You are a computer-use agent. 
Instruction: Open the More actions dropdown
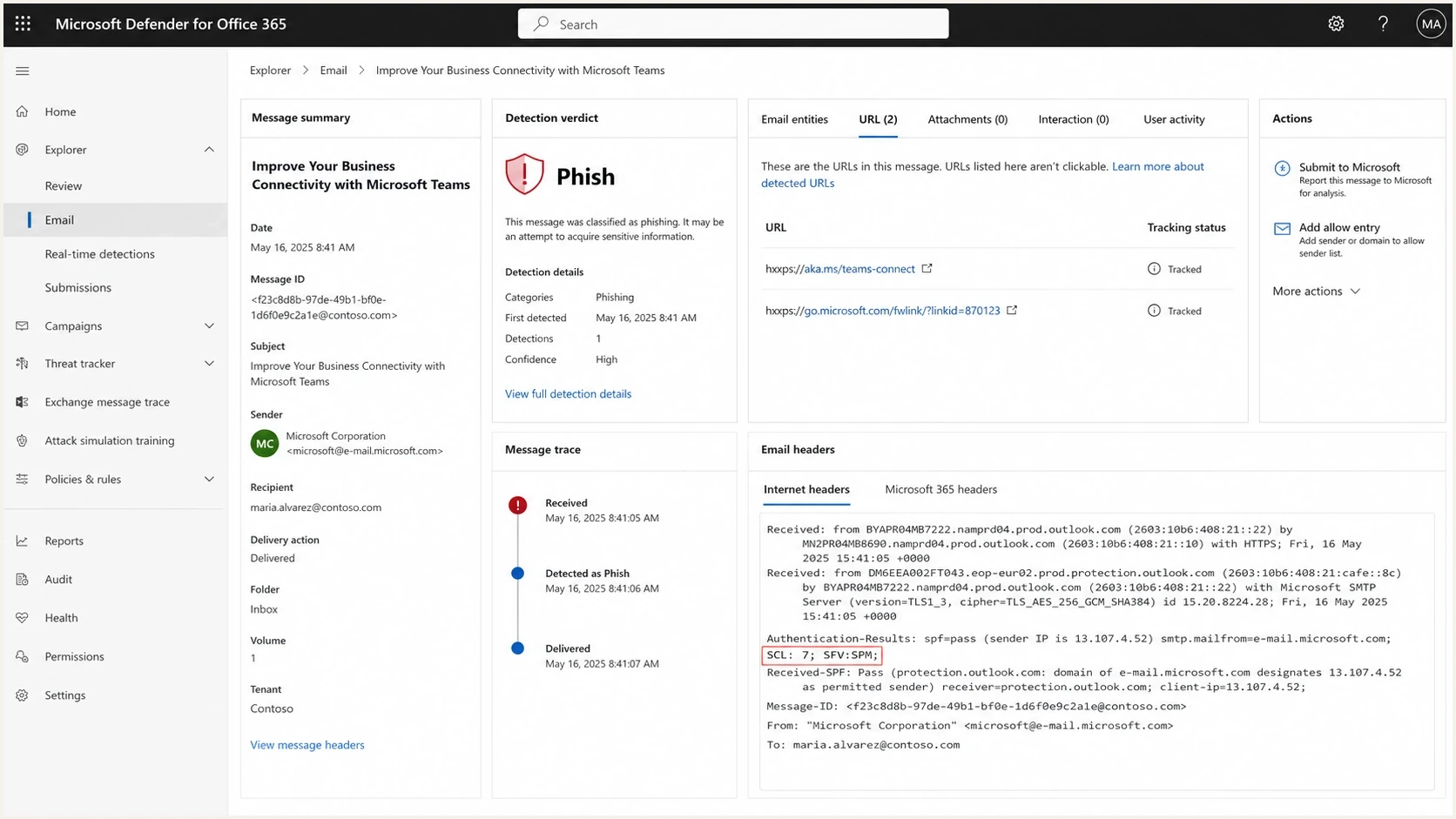point(1316,291)
